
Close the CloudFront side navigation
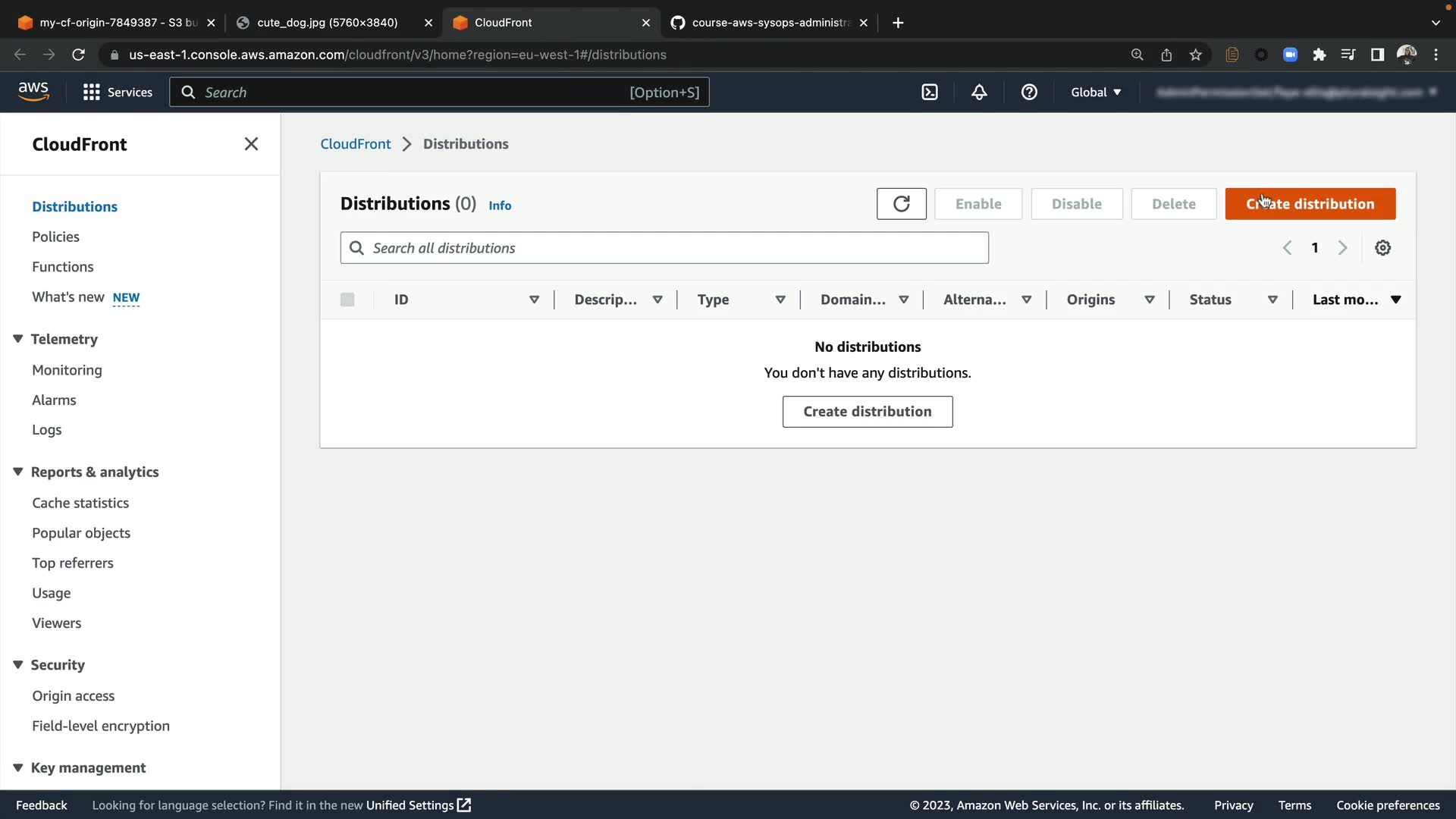coord(251,144)
